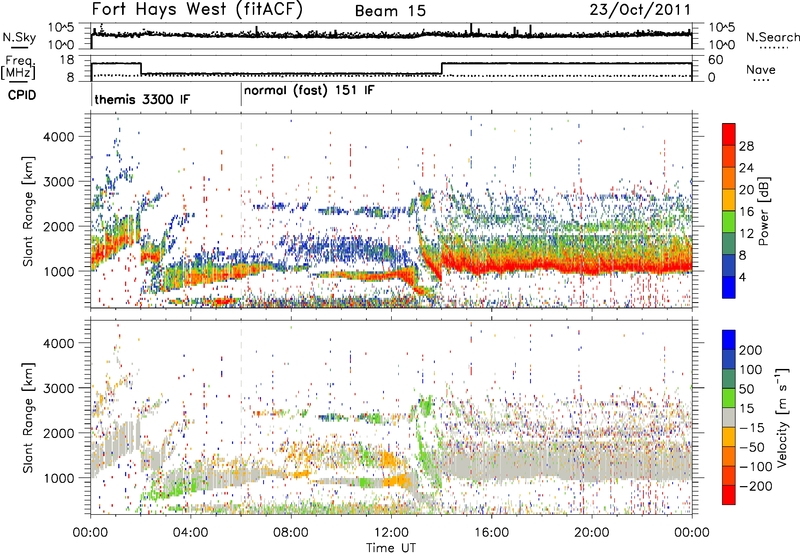Click the "4000" range tick of the power panel
Viewport: 800px width, 554px height.
click(x=58, y=137)
